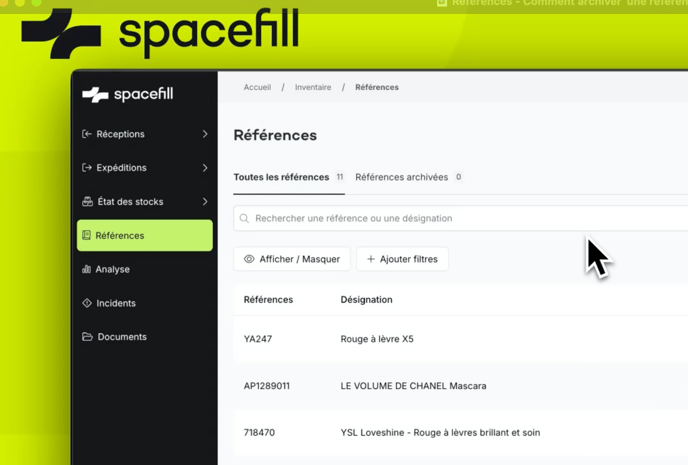Open the YA247 reference row
Viewport: 688px width, 465px height.
coord(258,339)
